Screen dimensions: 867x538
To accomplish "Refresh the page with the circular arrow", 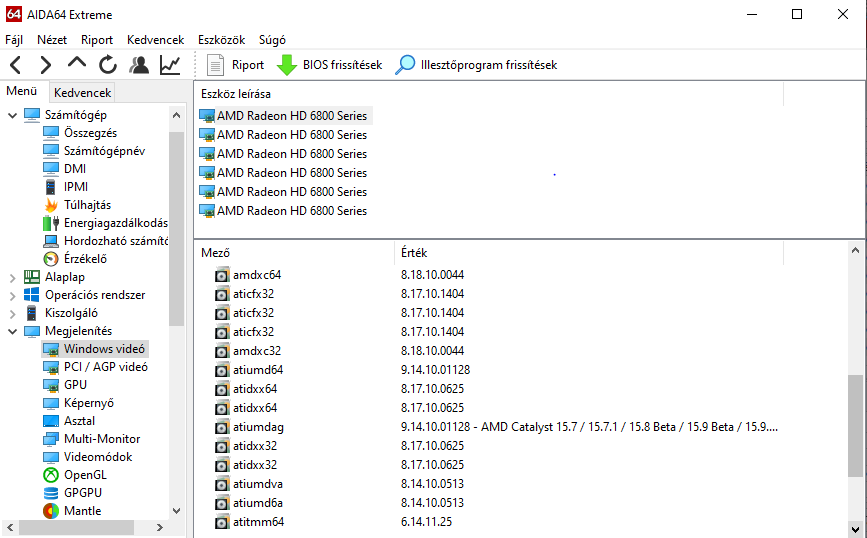I will pyautogui.click(x=108, y=65).
